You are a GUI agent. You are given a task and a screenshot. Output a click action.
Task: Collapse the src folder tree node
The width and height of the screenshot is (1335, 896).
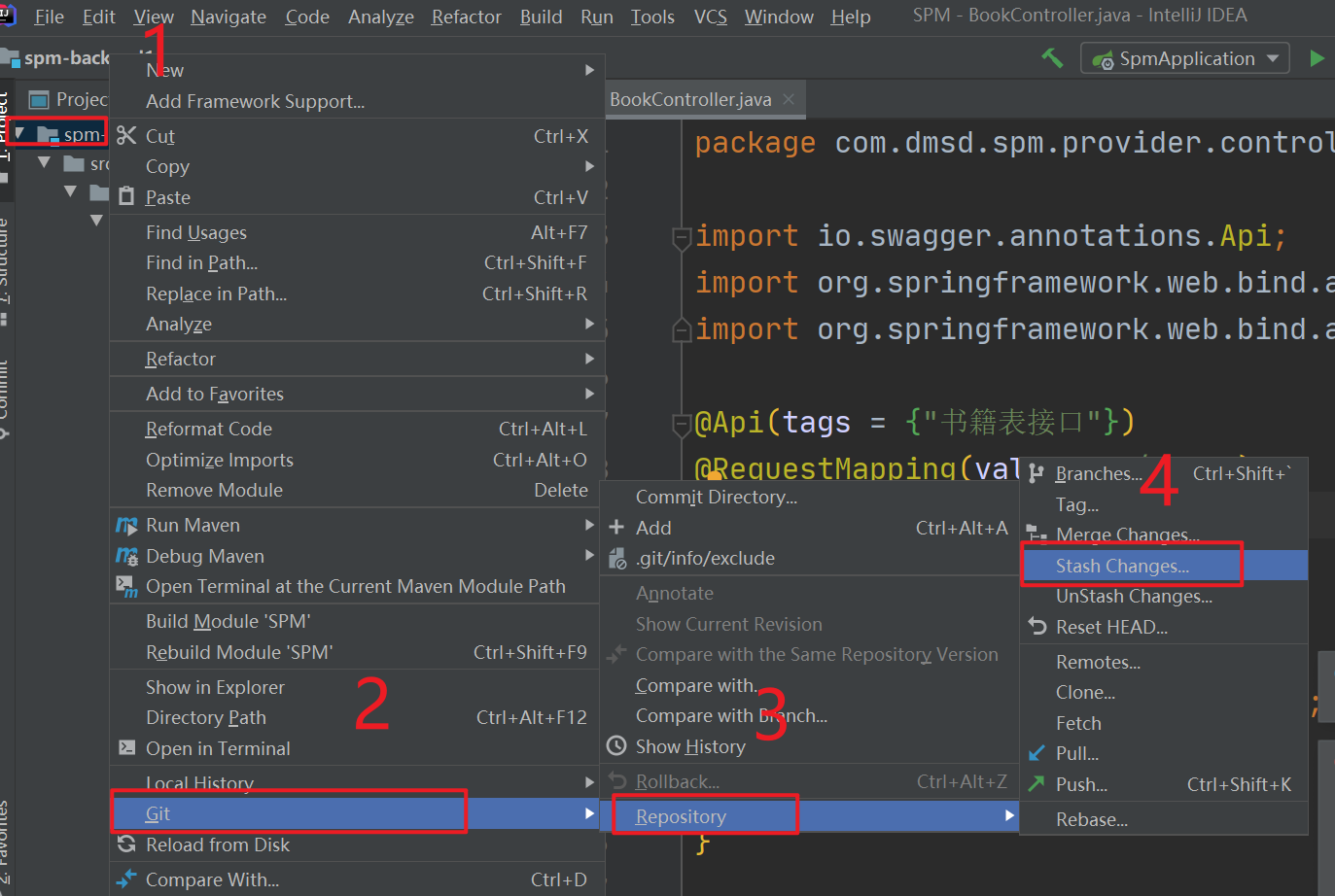click(45, 163)
